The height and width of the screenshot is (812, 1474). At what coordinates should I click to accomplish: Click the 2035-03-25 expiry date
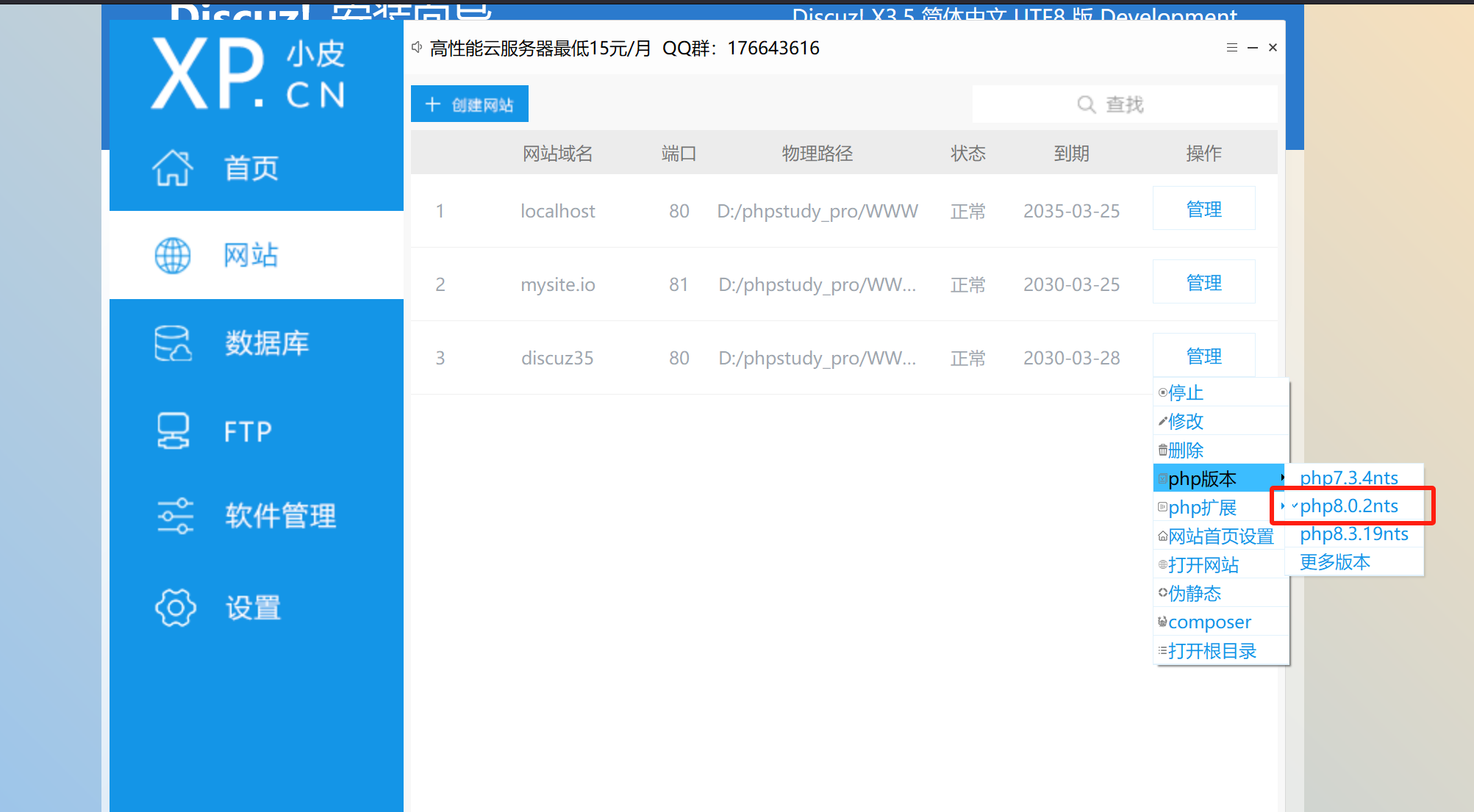1072,212
